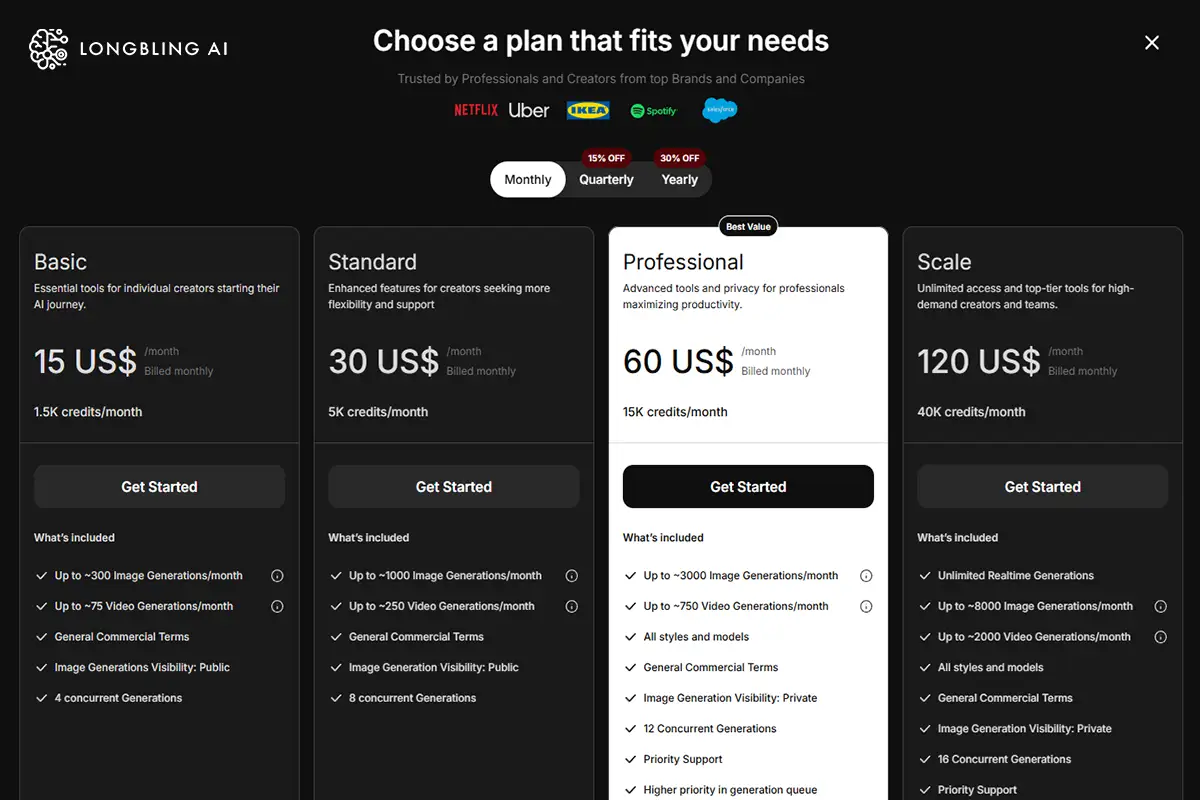View info for Scale ~8000 Image Generations
This screenshot has width=1200, height=800.
click(1161, 606)
